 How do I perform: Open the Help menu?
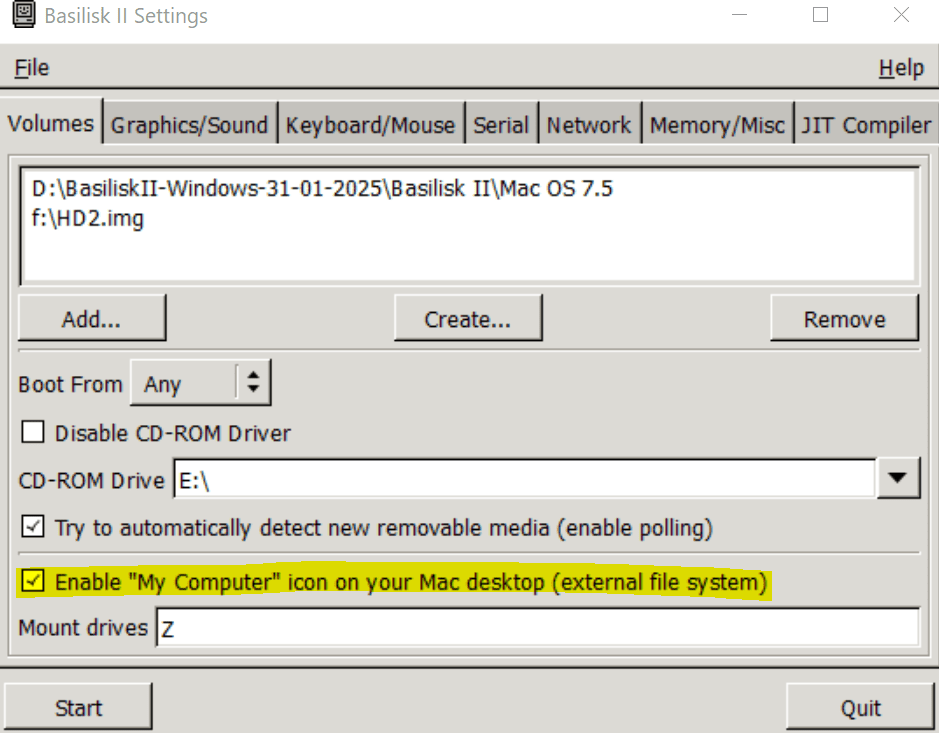[x=900, y=68]
